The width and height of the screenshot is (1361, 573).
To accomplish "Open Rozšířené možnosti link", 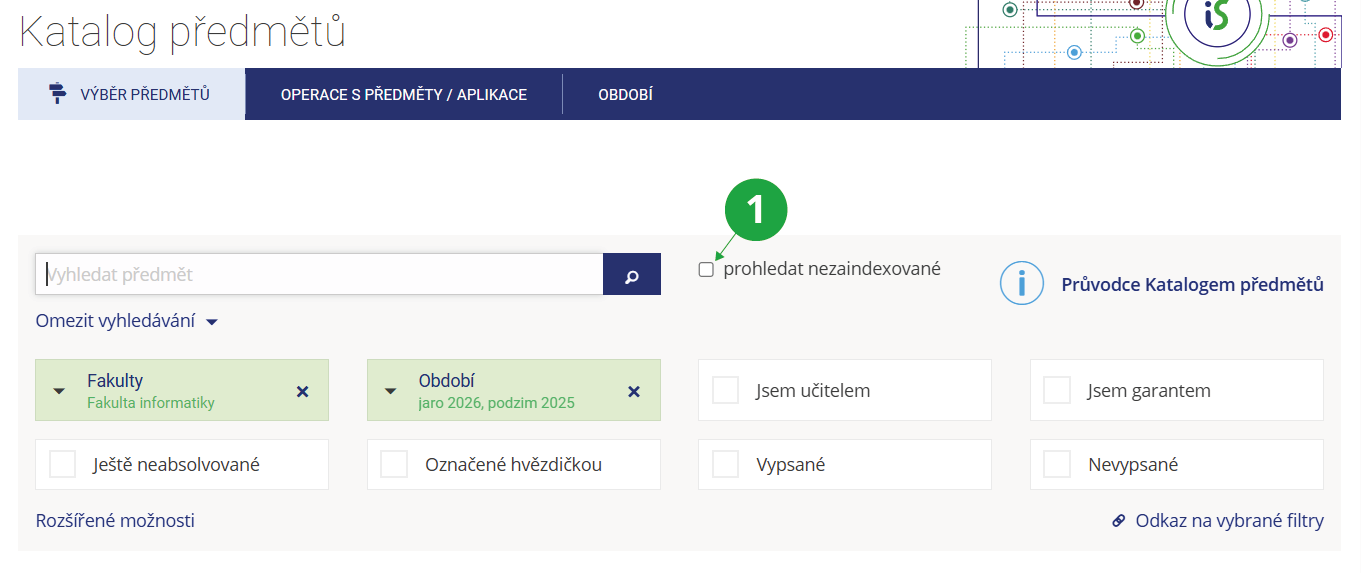I will 115,521.
